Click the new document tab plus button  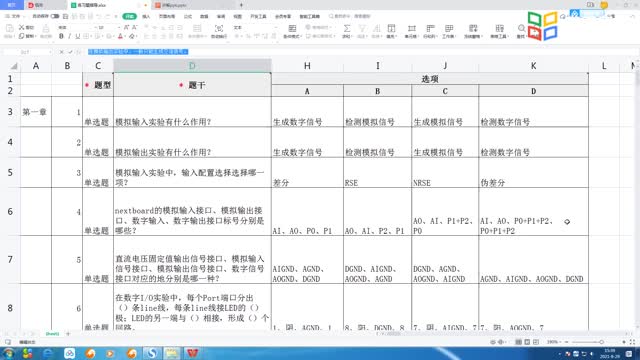point(241,5)
